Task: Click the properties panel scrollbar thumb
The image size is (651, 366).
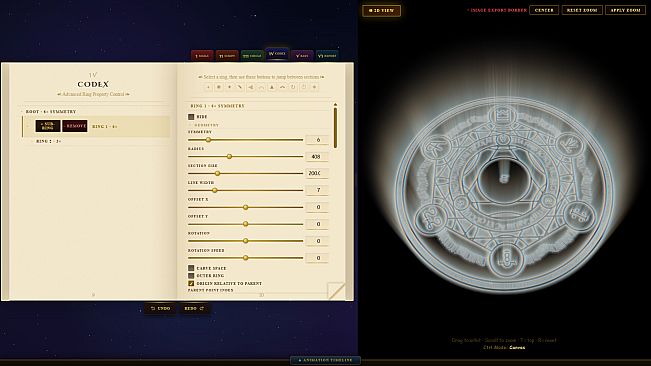Action: point(335,127)
